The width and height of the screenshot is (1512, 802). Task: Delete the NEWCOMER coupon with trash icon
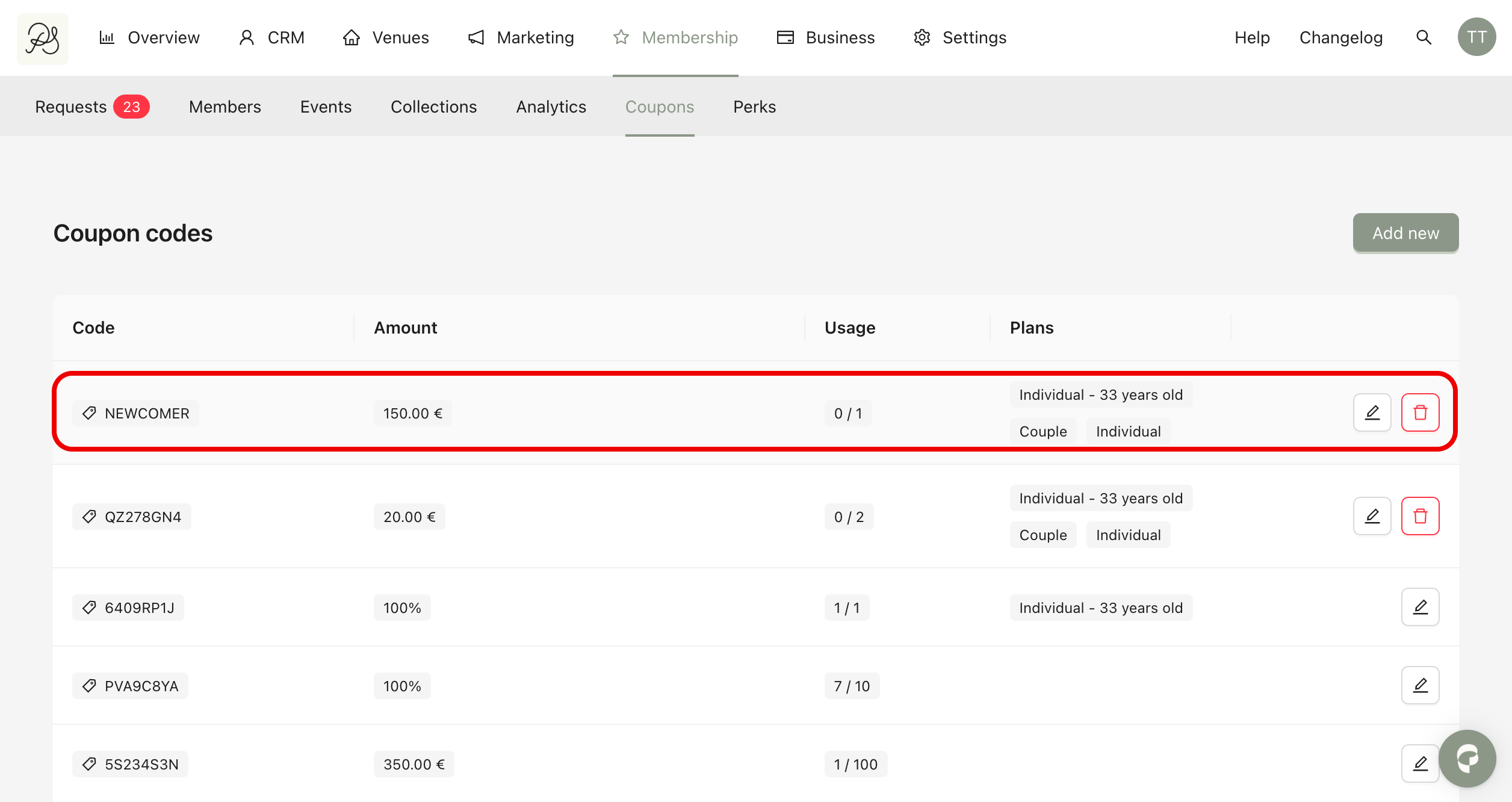[x=1420, y=412]
